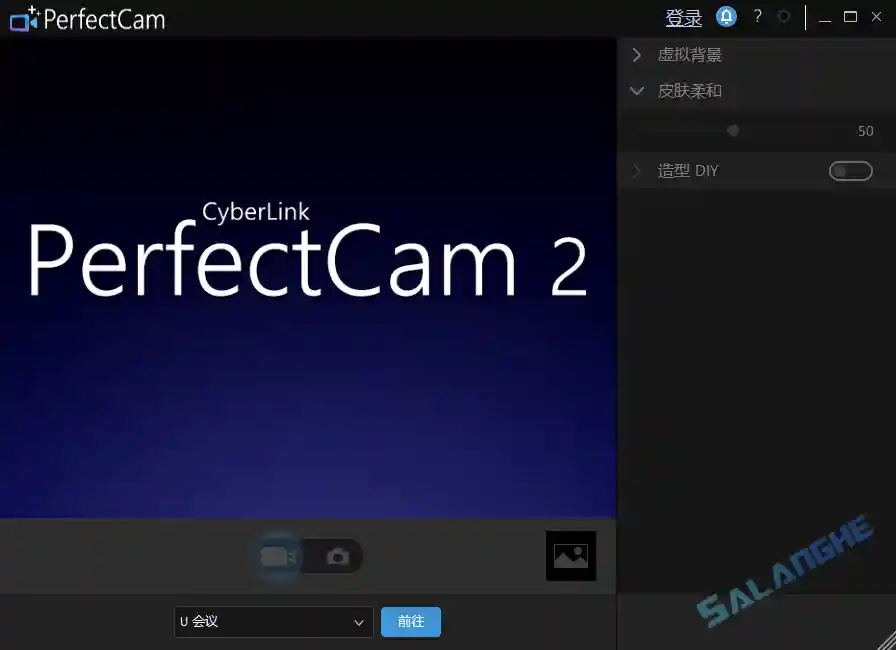Open captured snapshots via the image icon
Image resolution: width=896 pixels, height=650 pixels.
[x=570, y=555]
